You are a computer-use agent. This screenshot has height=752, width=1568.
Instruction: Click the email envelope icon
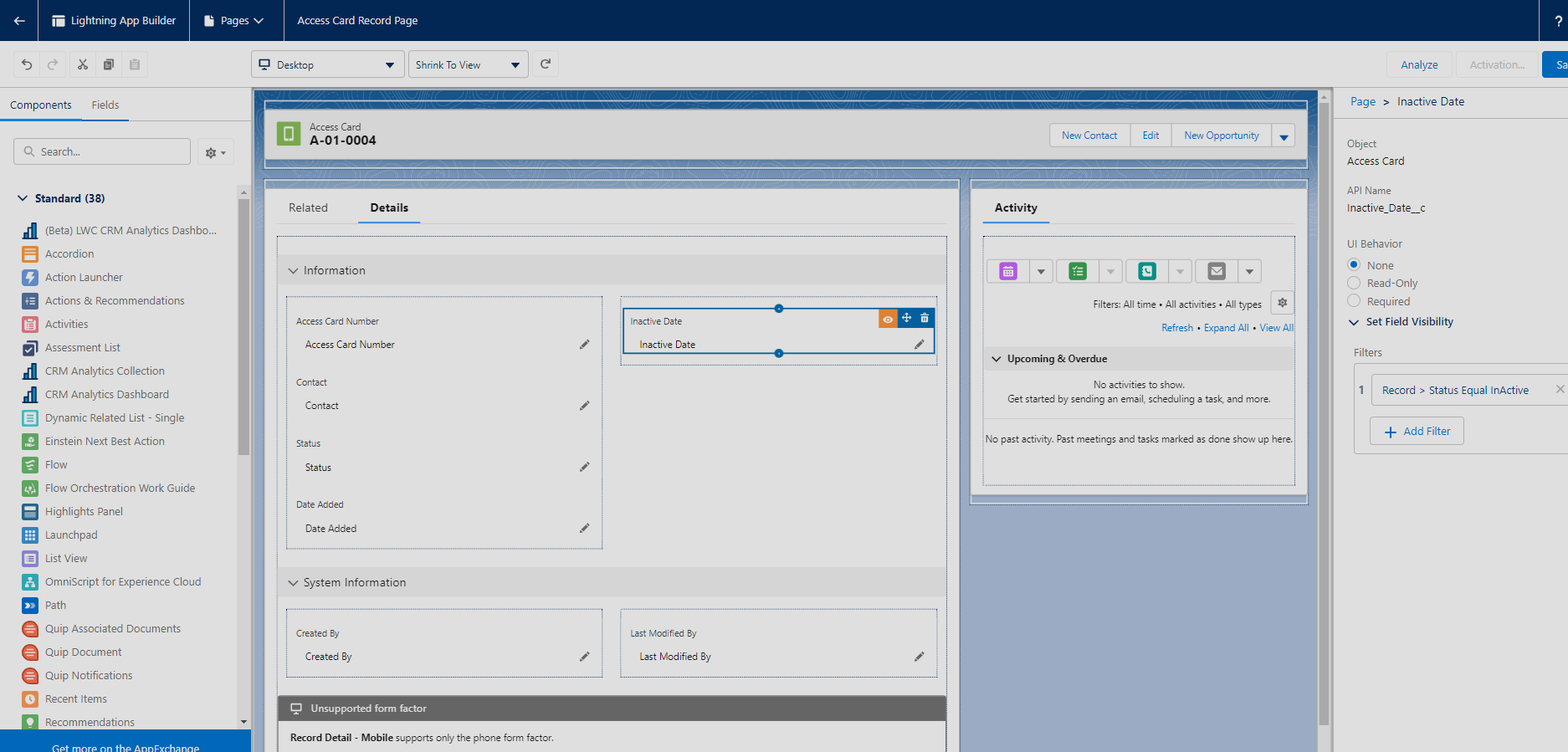pyautogui.click(x=1217, y=271)
